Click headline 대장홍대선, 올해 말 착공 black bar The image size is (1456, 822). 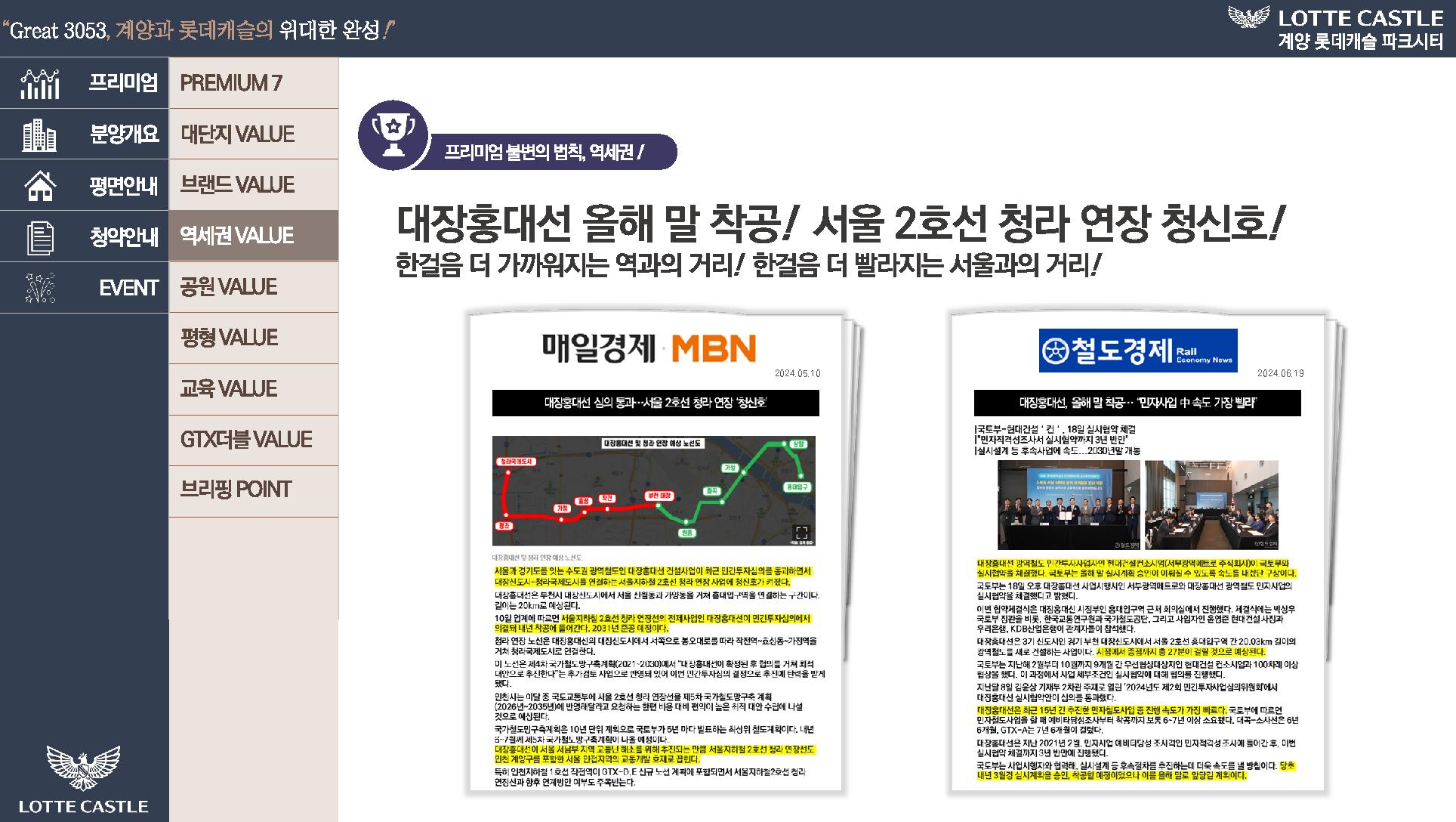[x=1137, y=403]
